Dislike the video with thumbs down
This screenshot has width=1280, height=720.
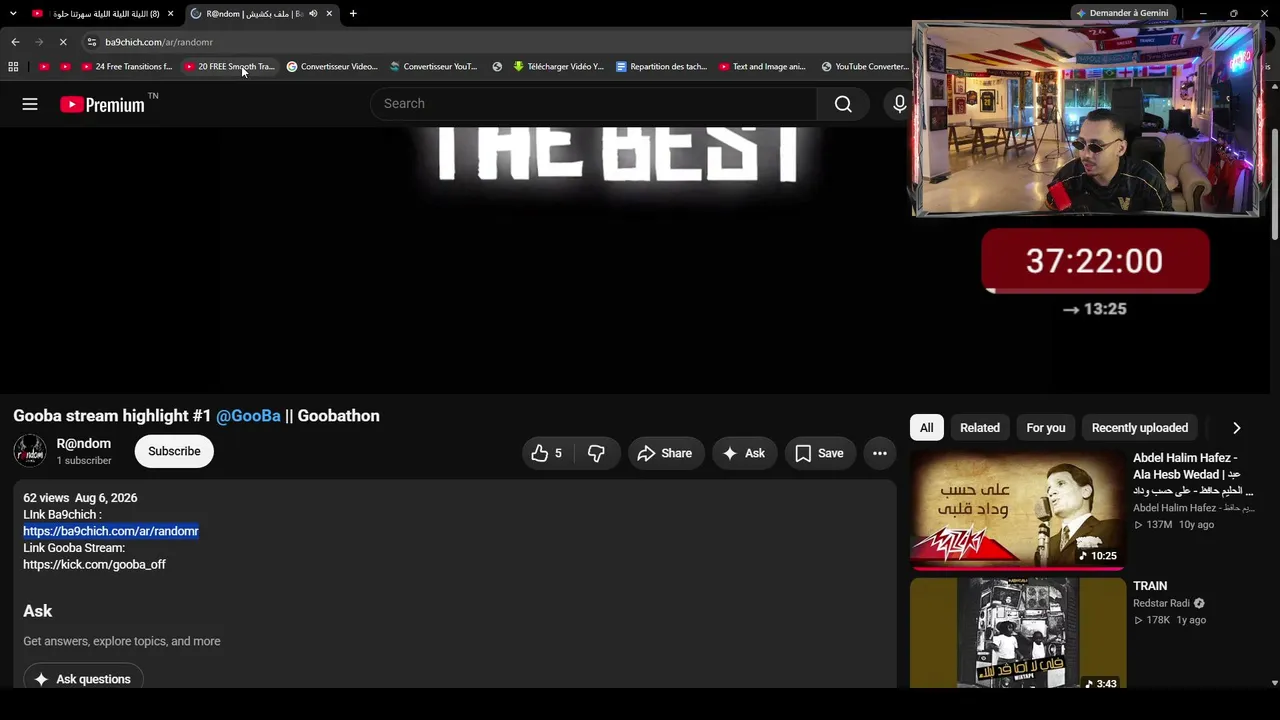(596, 453)
